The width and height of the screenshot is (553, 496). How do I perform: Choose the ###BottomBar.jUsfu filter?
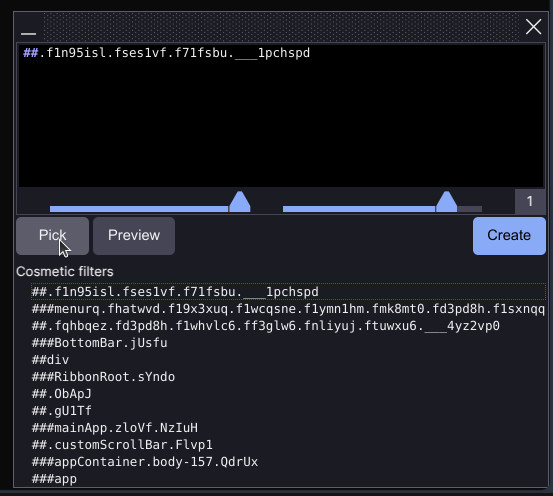point(99,343)
